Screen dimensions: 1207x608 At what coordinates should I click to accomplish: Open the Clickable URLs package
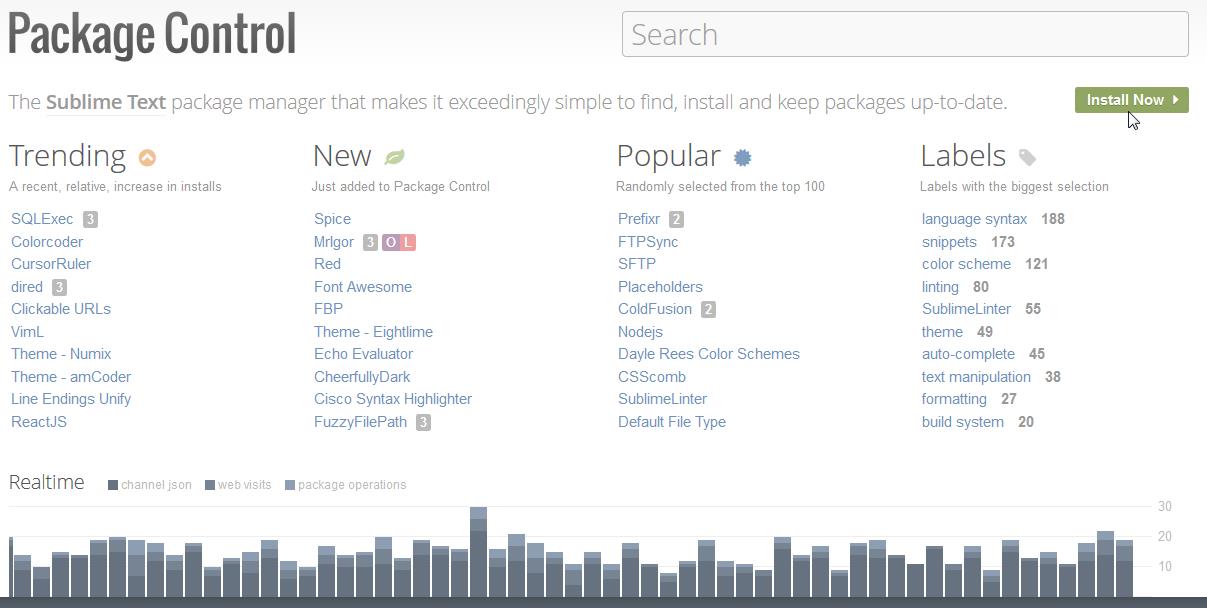(61, 309)
